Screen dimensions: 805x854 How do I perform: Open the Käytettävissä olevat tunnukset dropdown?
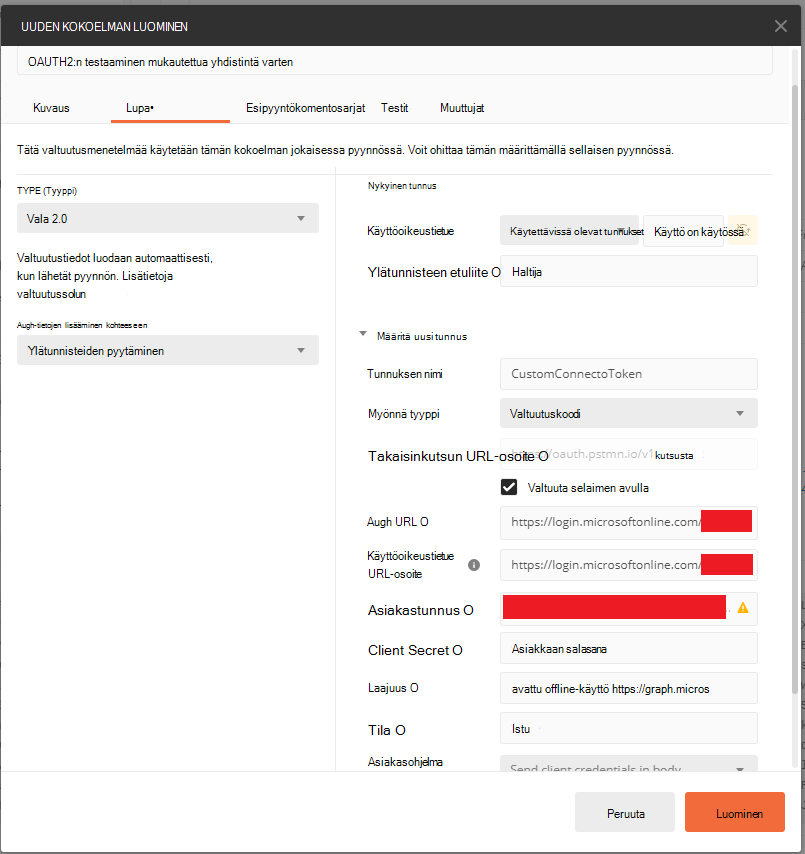coord(569,231)
